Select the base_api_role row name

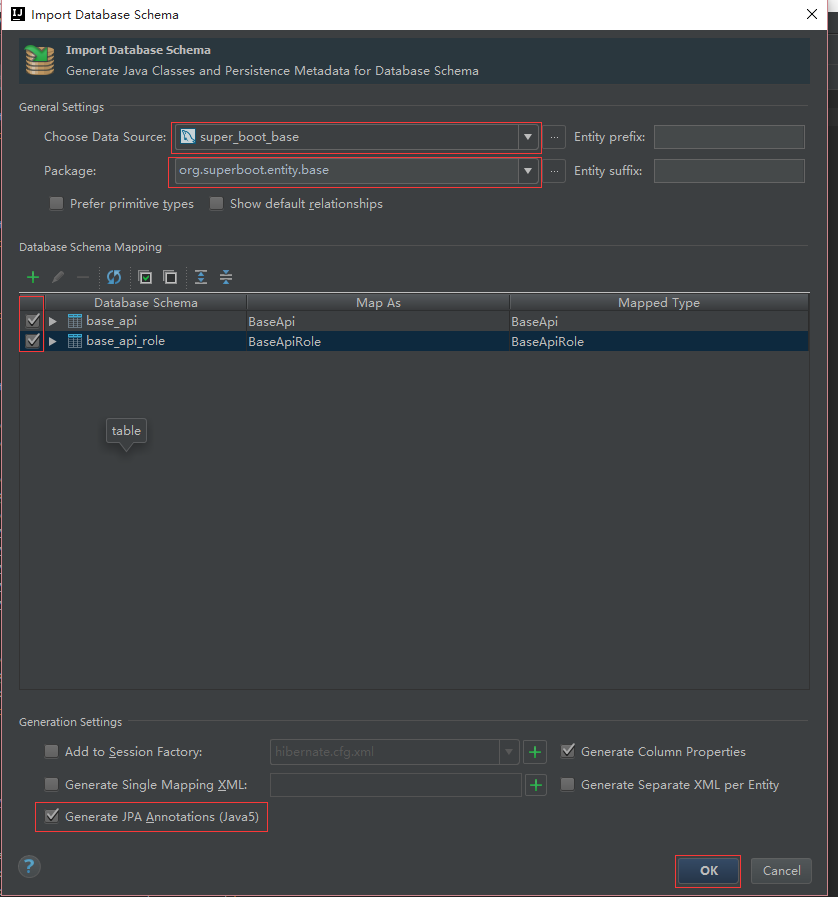[x=125, y=341]
